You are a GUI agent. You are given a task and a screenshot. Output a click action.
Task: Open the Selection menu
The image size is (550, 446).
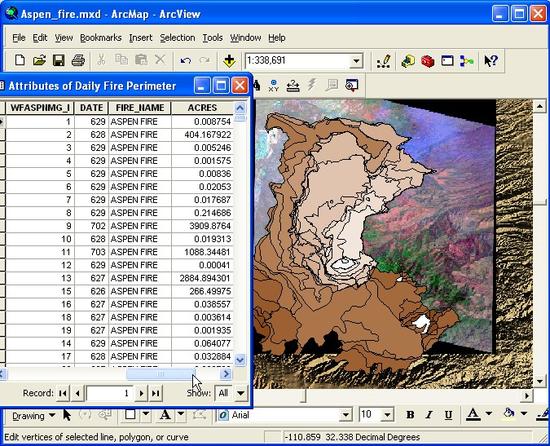[177, 38]
